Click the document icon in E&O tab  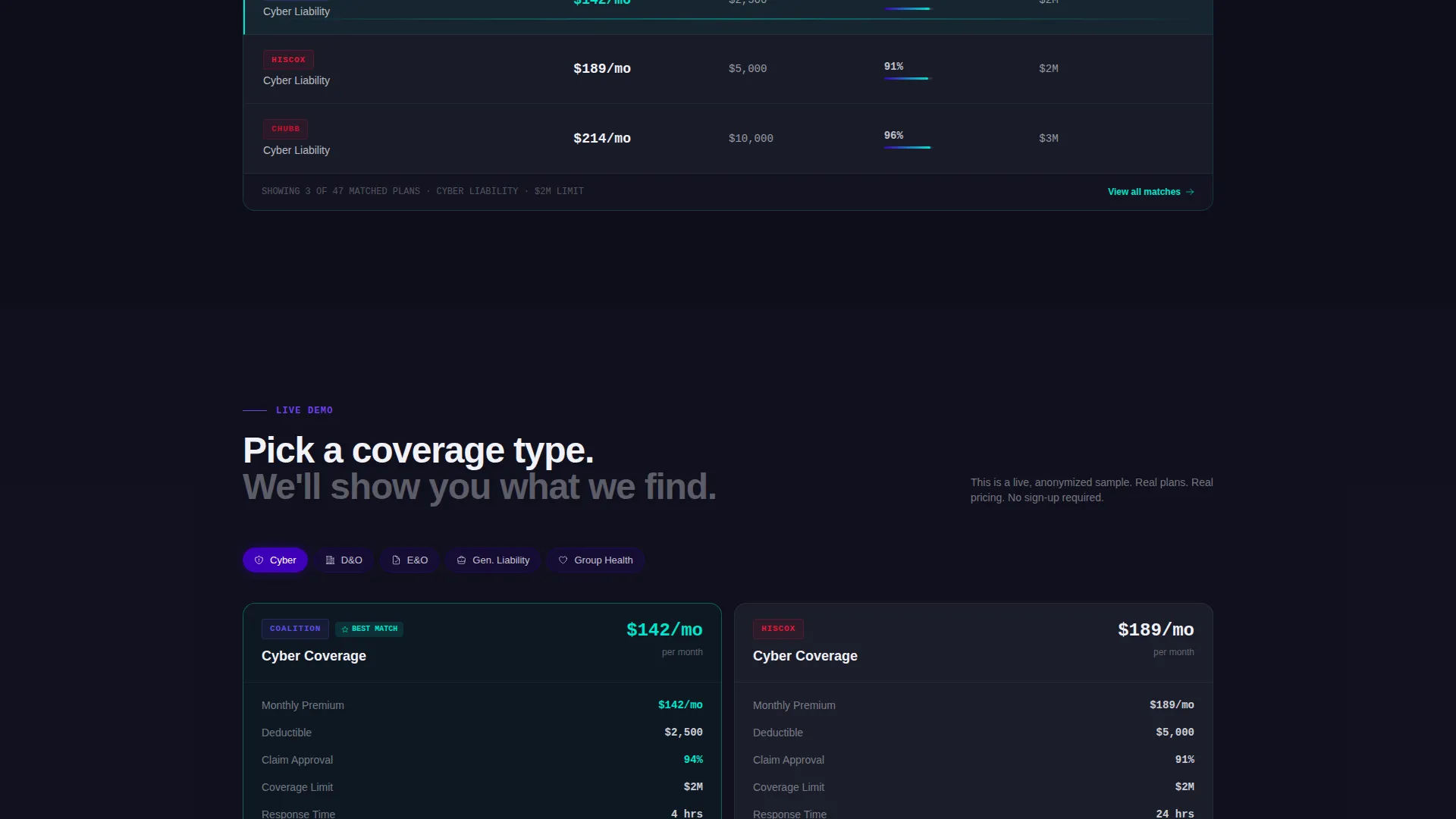(x=396, y=560)
